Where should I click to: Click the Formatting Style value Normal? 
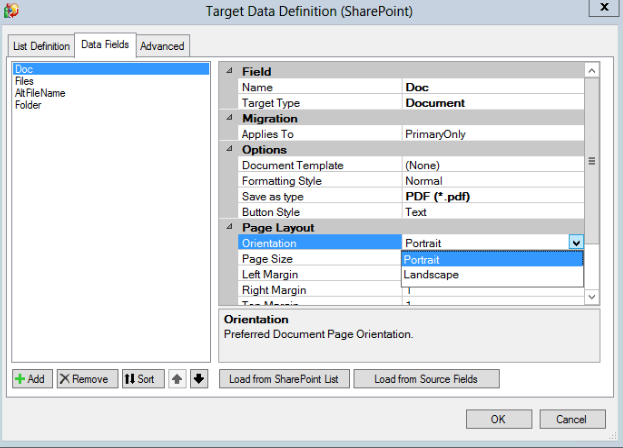pos(493,181)
